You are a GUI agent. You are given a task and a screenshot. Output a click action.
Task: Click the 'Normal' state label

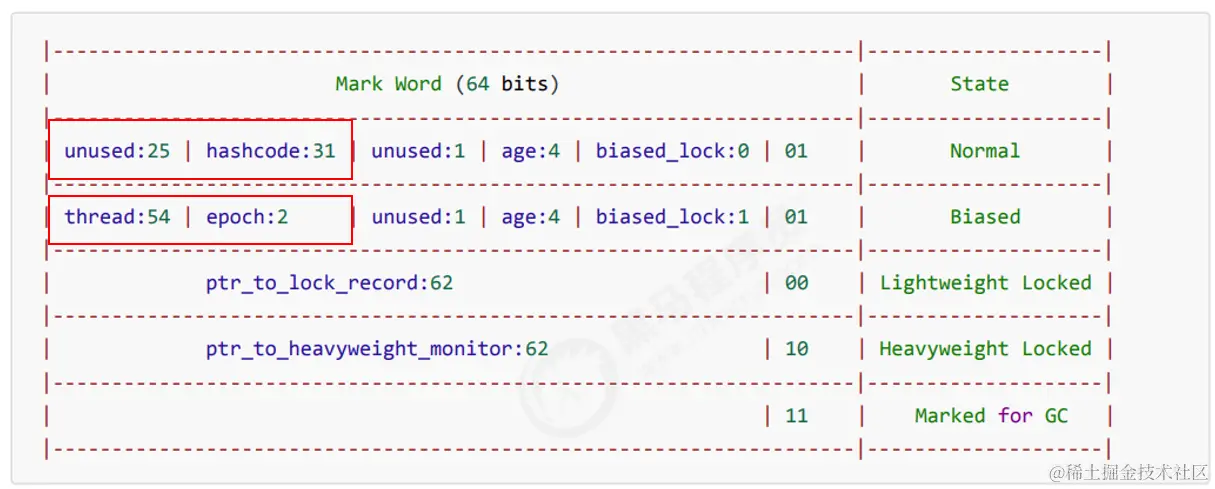pyautogui.click(x=985, y=151)
